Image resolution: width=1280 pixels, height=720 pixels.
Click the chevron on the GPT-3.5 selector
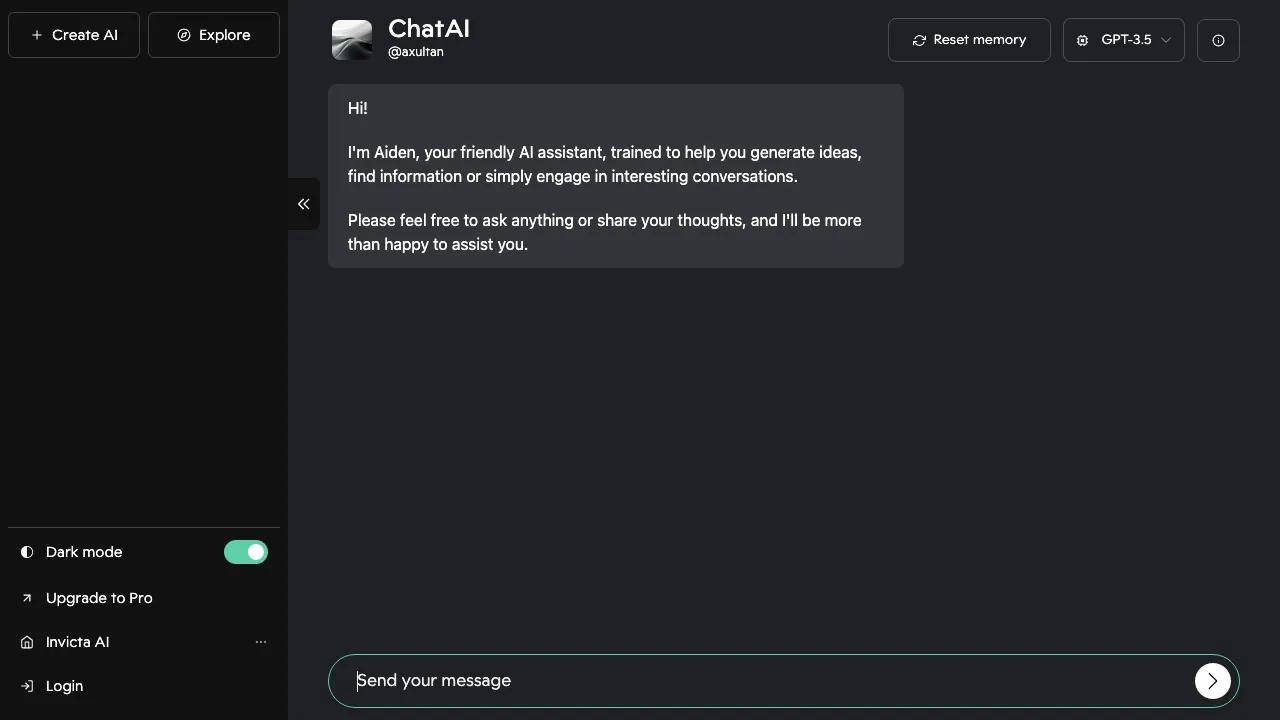tap(1166, 40)
